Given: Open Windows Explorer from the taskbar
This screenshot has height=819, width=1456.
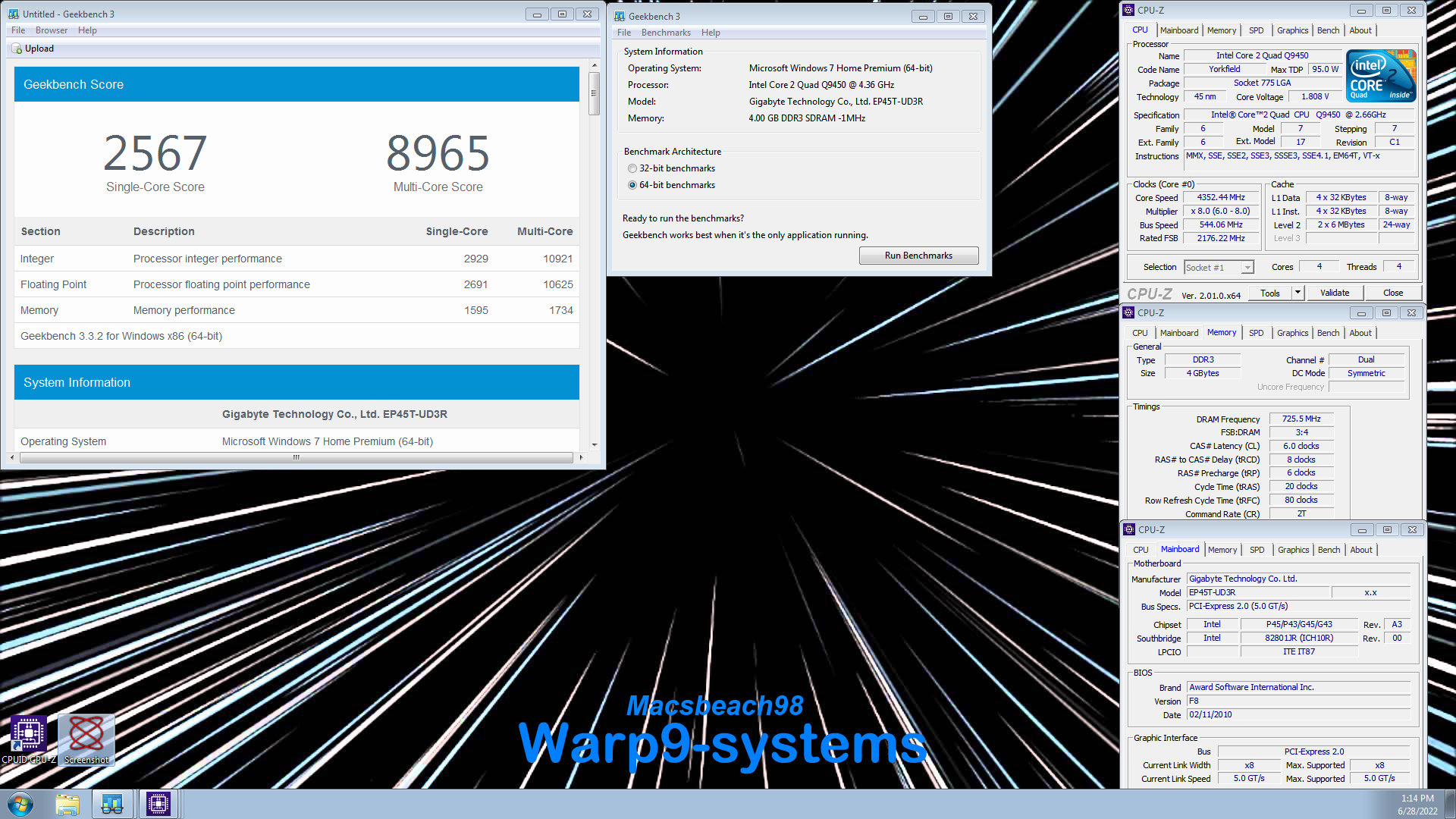Looking at the screenshot, I should [67, 804].
